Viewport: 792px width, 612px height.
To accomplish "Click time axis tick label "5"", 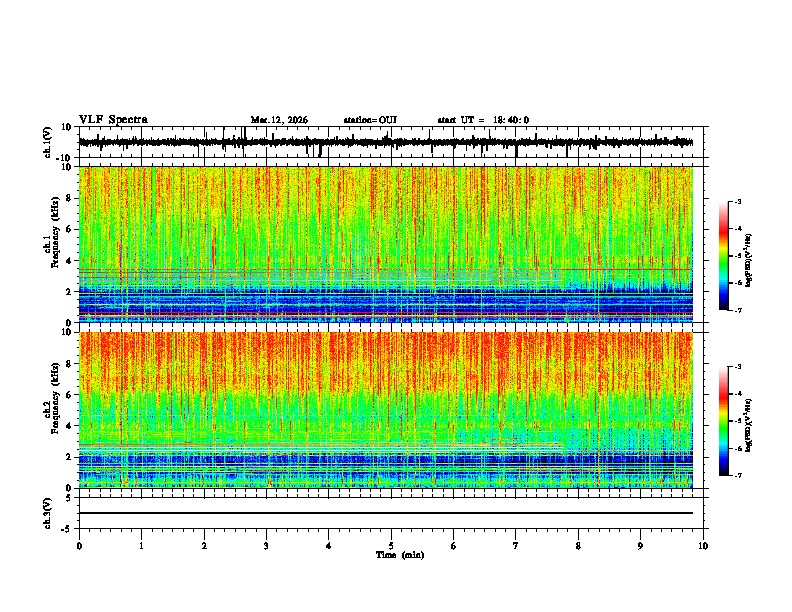I will 391,546.
